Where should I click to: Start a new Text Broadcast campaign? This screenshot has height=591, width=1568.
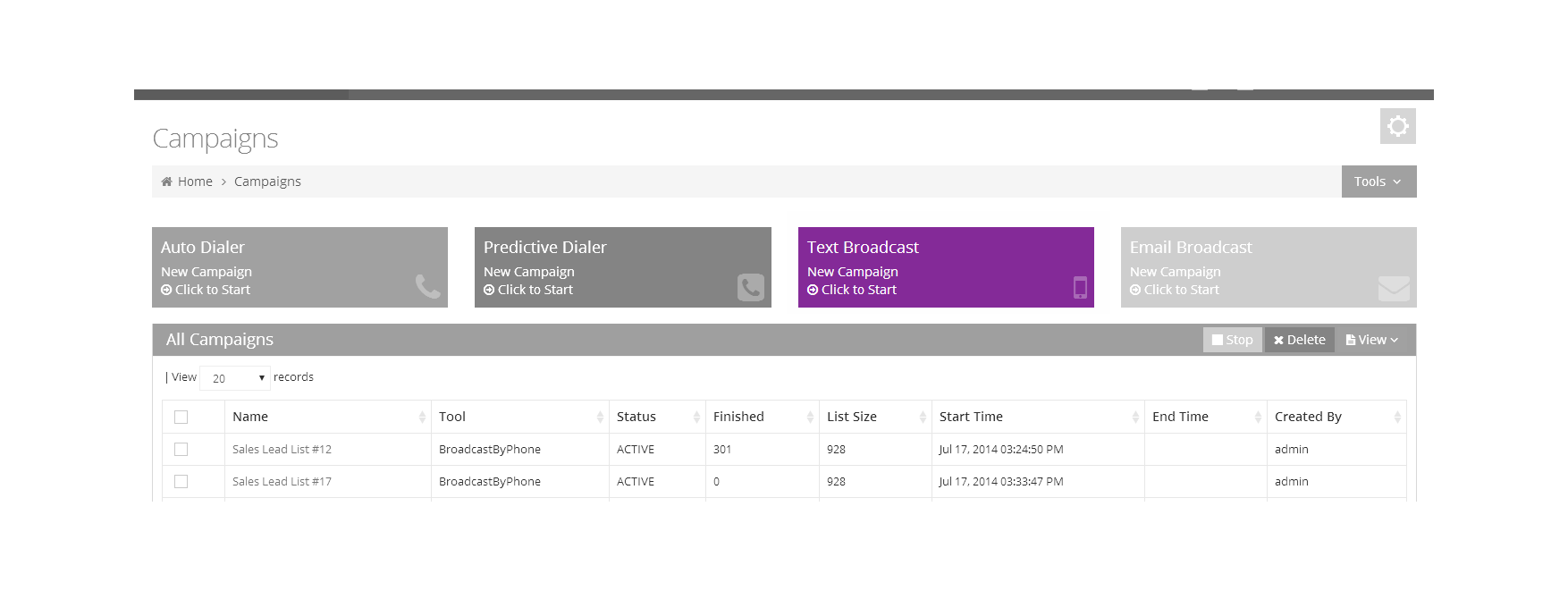pos(858,290)
